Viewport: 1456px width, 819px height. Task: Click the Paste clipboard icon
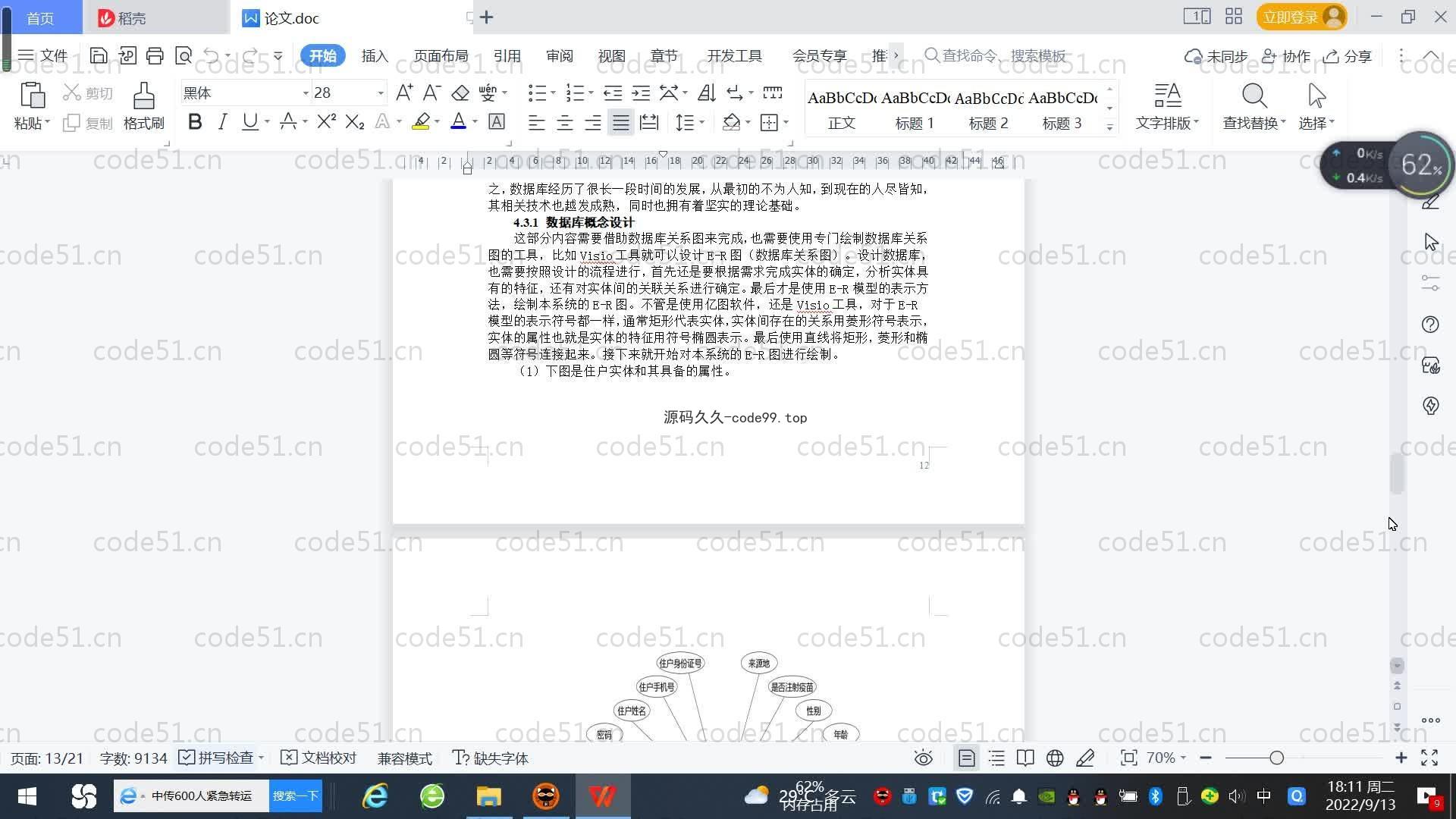(x=32, y=96)
